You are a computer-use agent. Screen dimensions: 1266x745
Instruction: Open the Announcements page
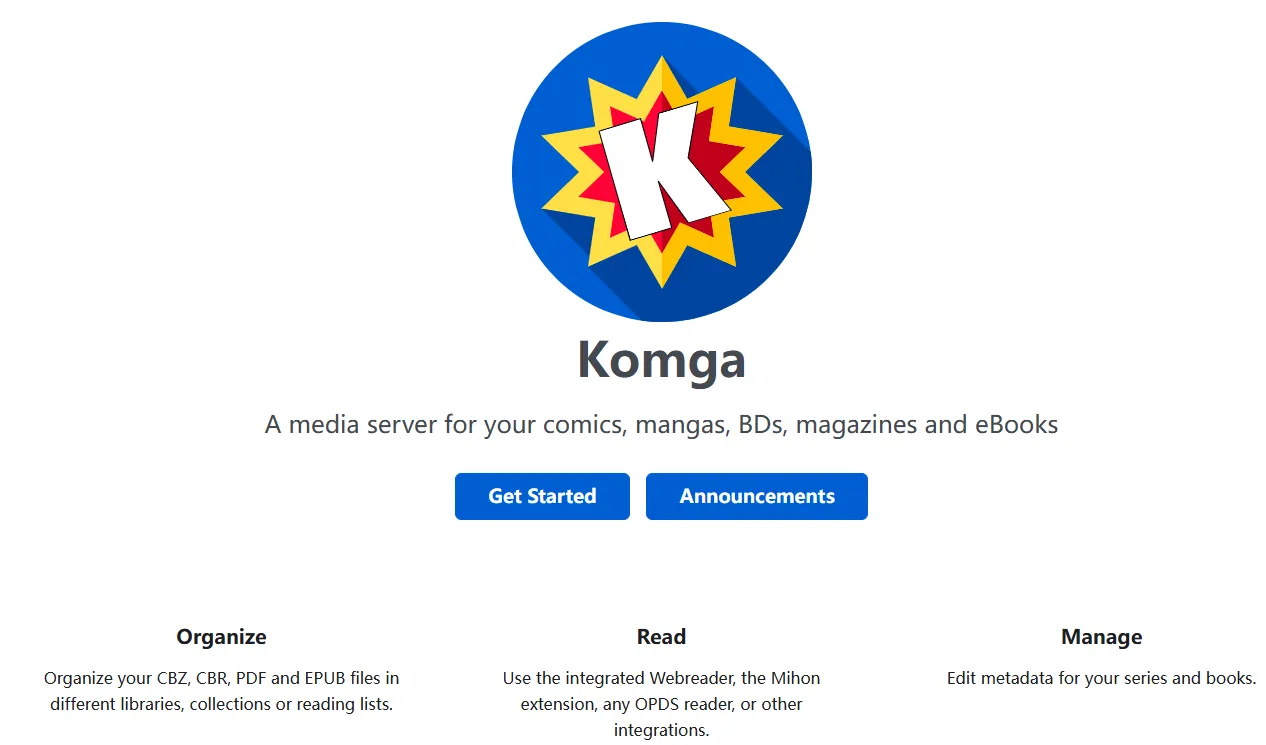757,496
